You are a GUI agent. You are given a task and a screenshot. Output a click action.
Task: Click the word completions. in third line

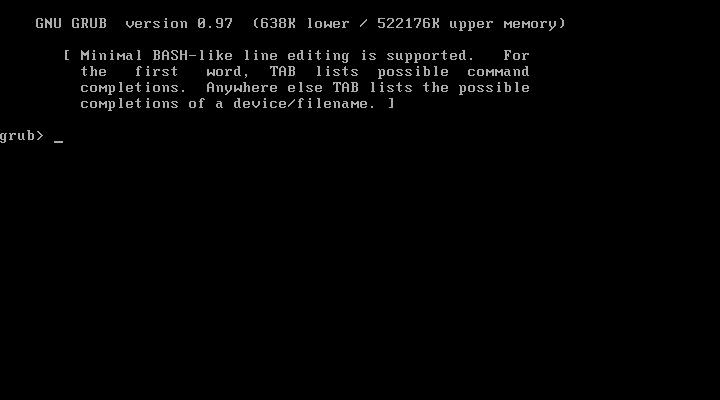(x=133, y=88)
